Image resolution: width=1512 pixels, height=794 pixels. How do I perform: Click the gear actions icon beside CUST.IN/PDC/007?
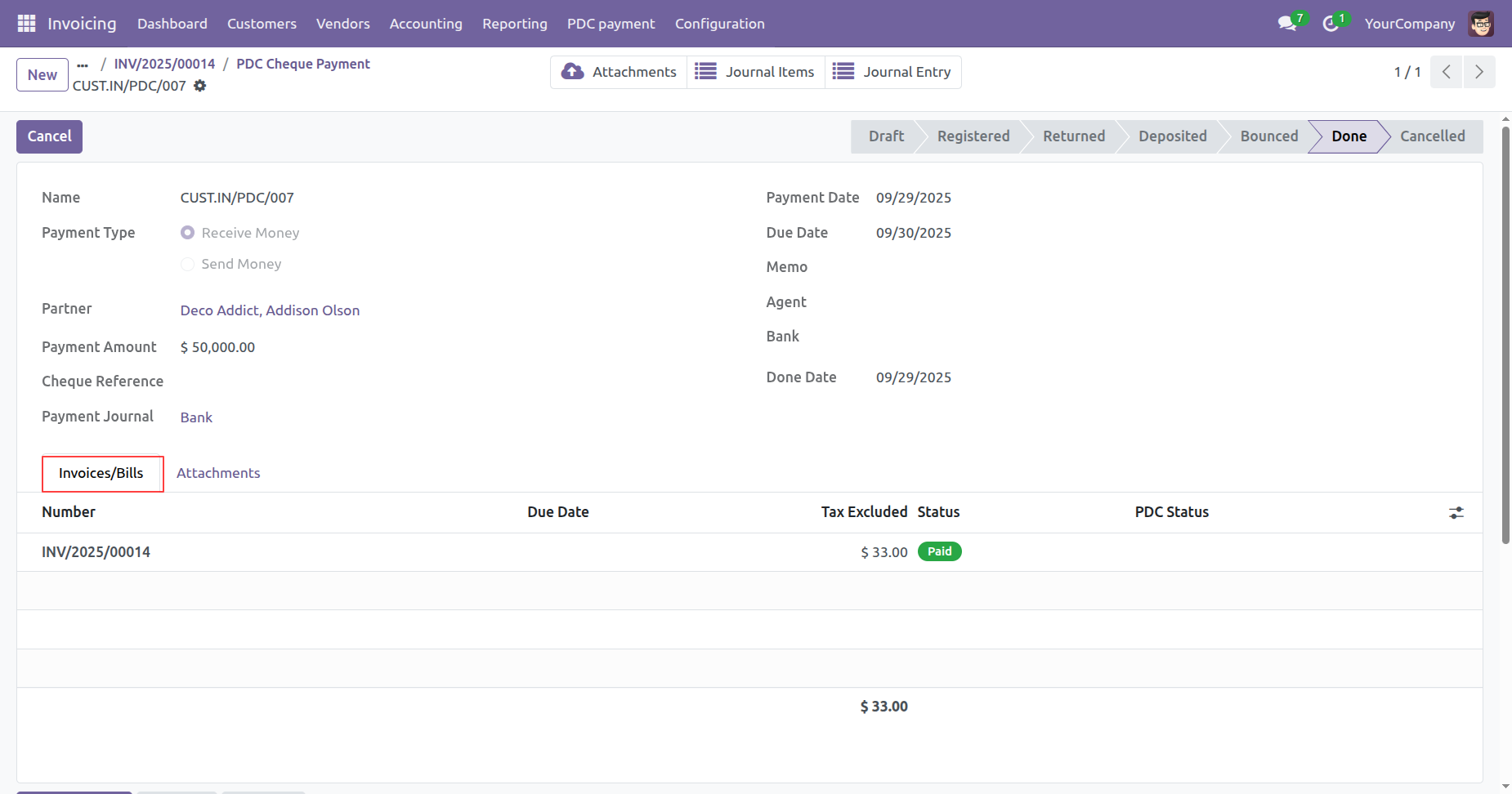tap(200, 86)
